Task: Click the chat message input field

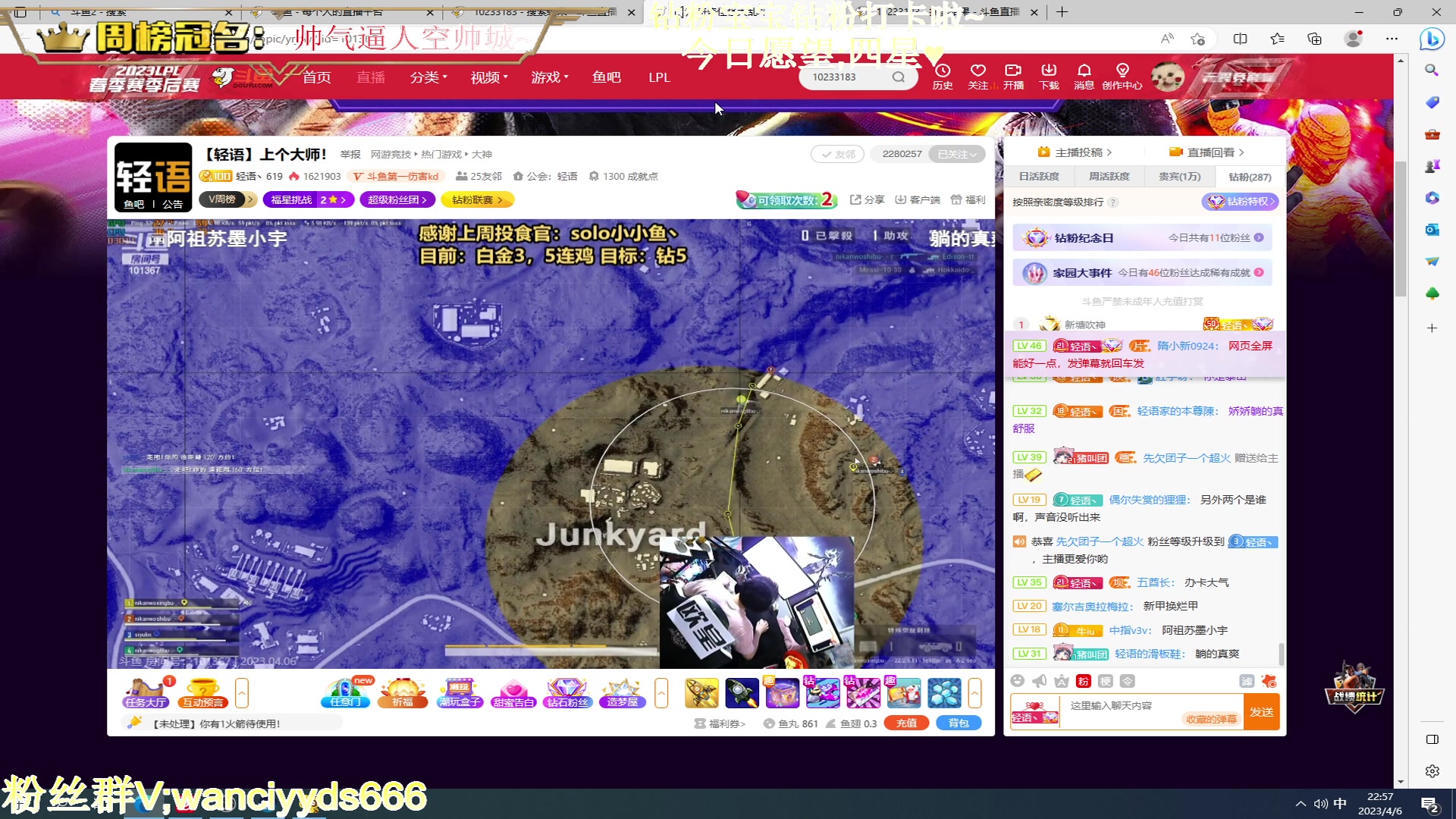Action: click(x=1150, y=712)
